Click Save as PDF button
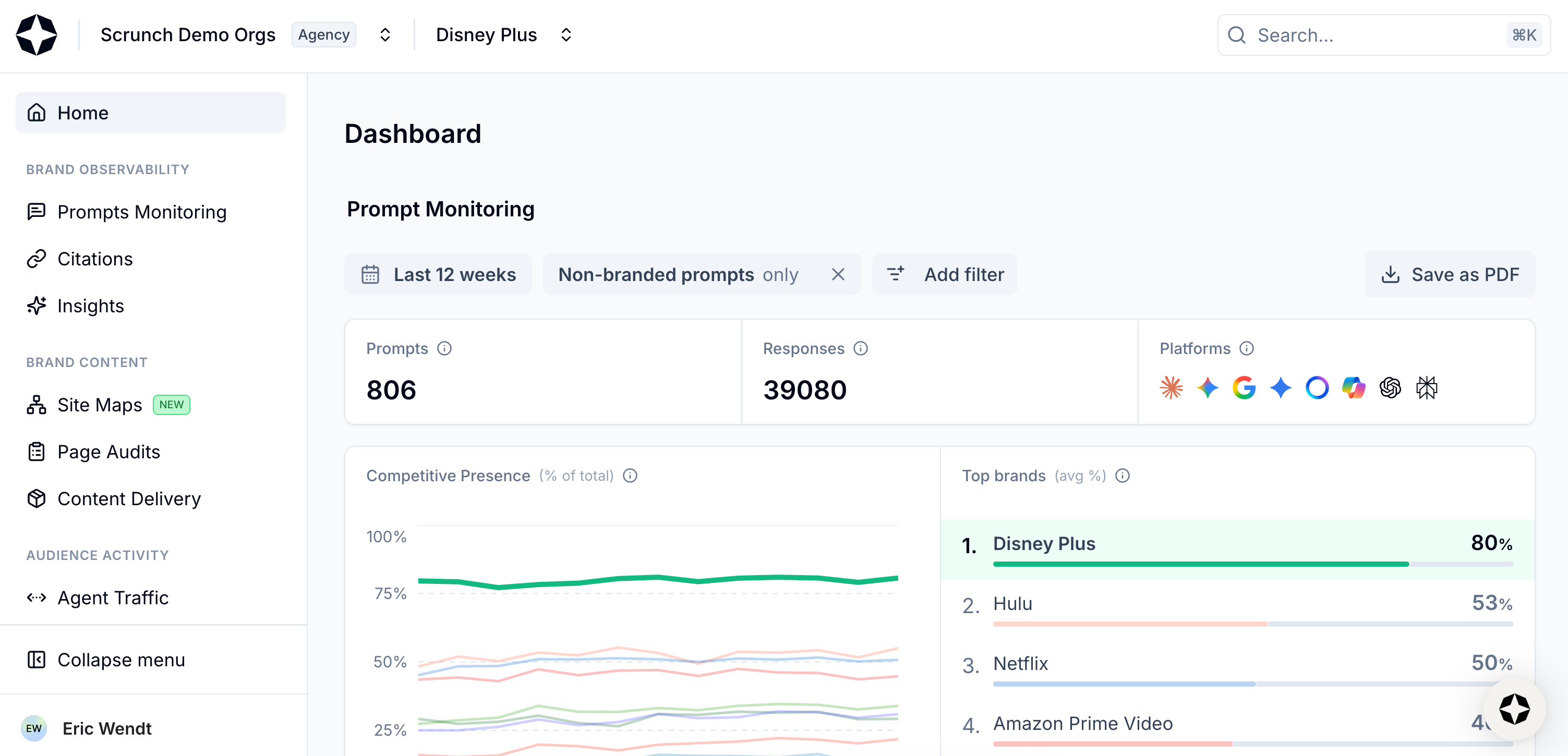The image size is (1568, 756). coord(1450,275)
